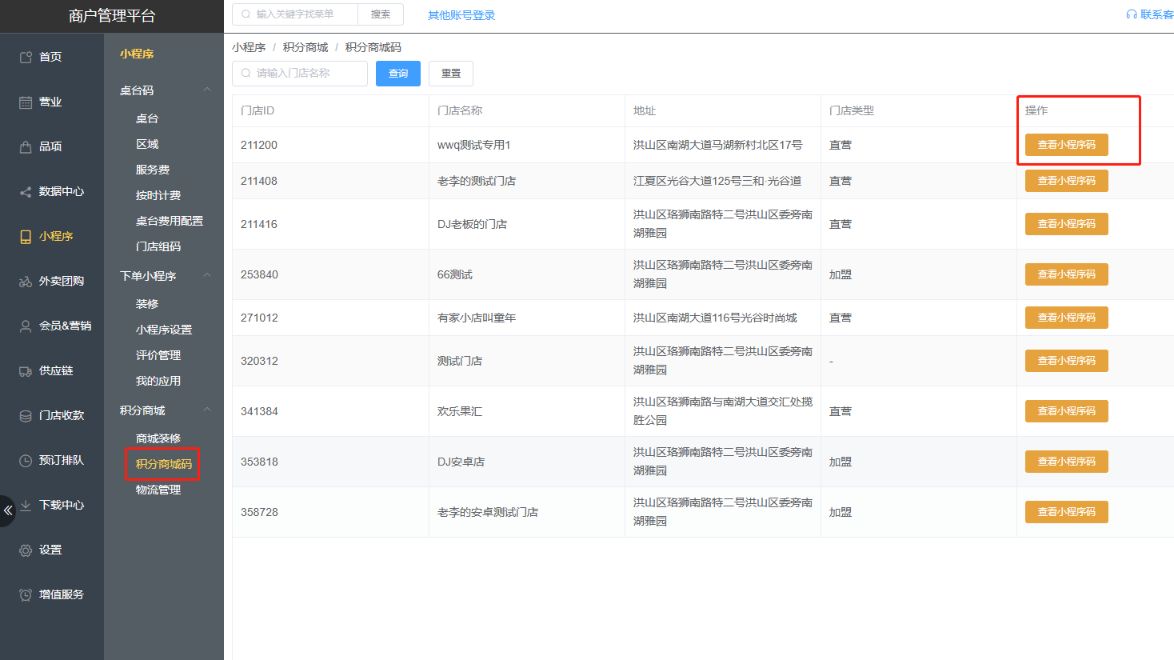Click 查看小程序码 for store 211408
The width and height of the screenshot is (1174, 660).
coord(1066,181)
